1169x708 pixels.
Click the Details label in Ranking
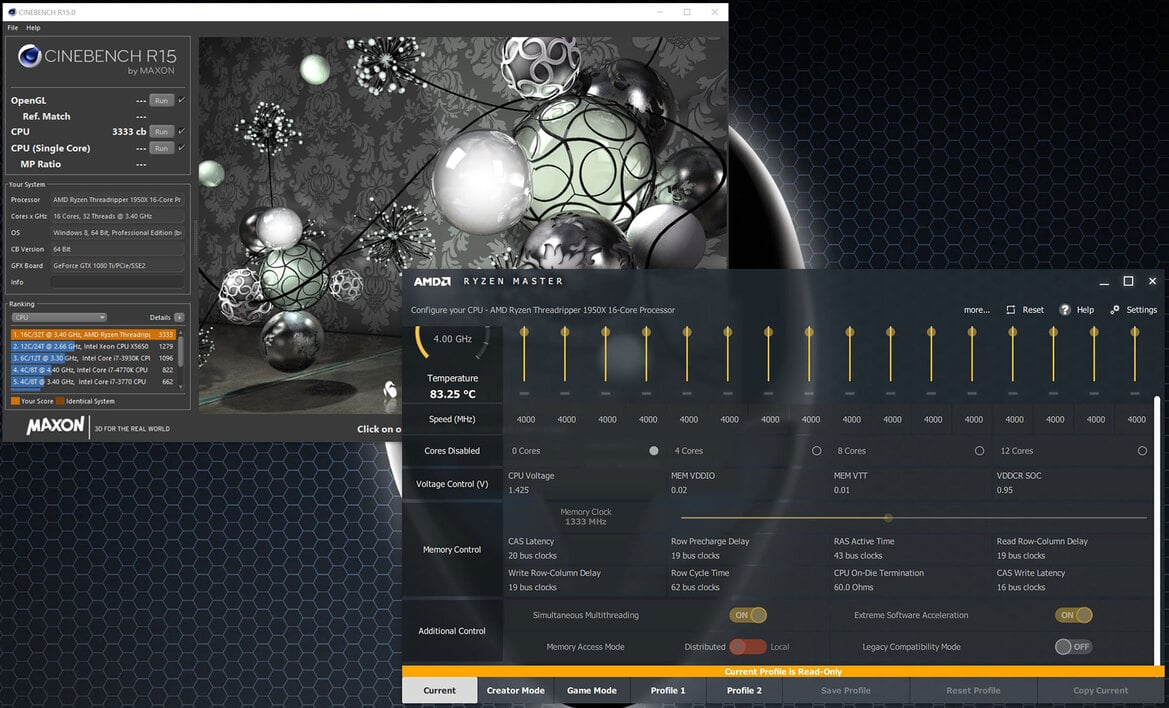[x=160, y=317]
